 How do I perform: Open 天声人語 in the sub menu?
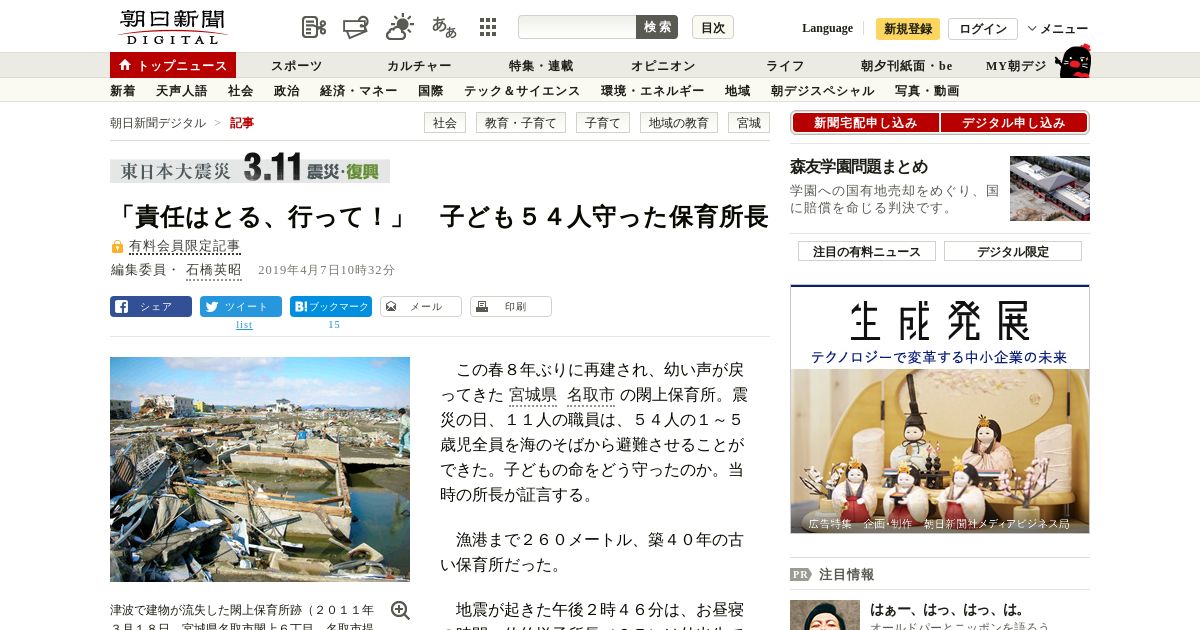pos(182,91)
